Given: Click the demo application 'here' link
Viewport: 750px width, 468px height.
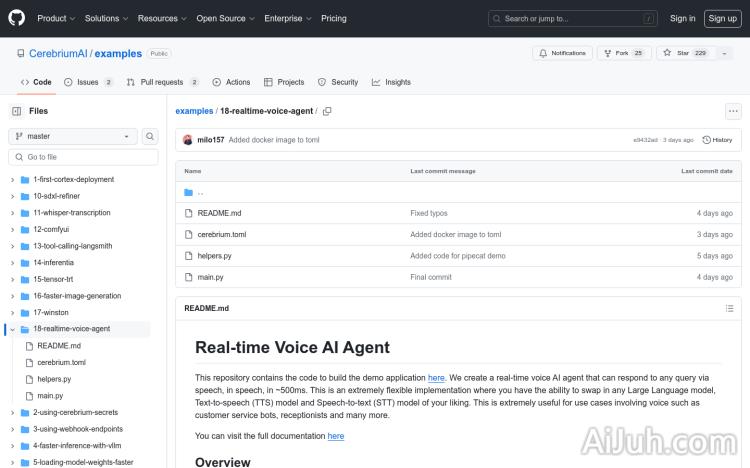Looking at the screenshot, I should tap(436, 378).
